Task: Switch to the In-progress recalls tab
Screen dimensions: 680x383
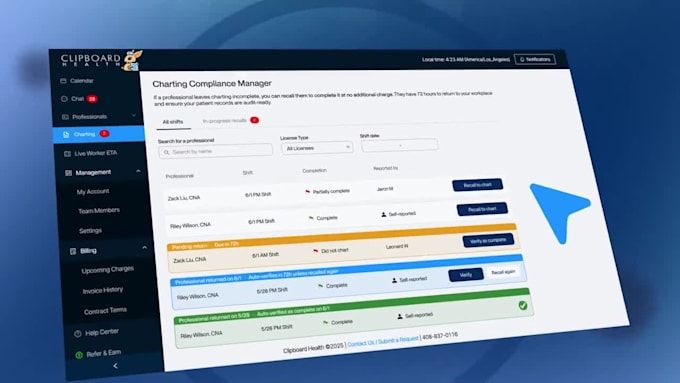Action: pos(225,121)
